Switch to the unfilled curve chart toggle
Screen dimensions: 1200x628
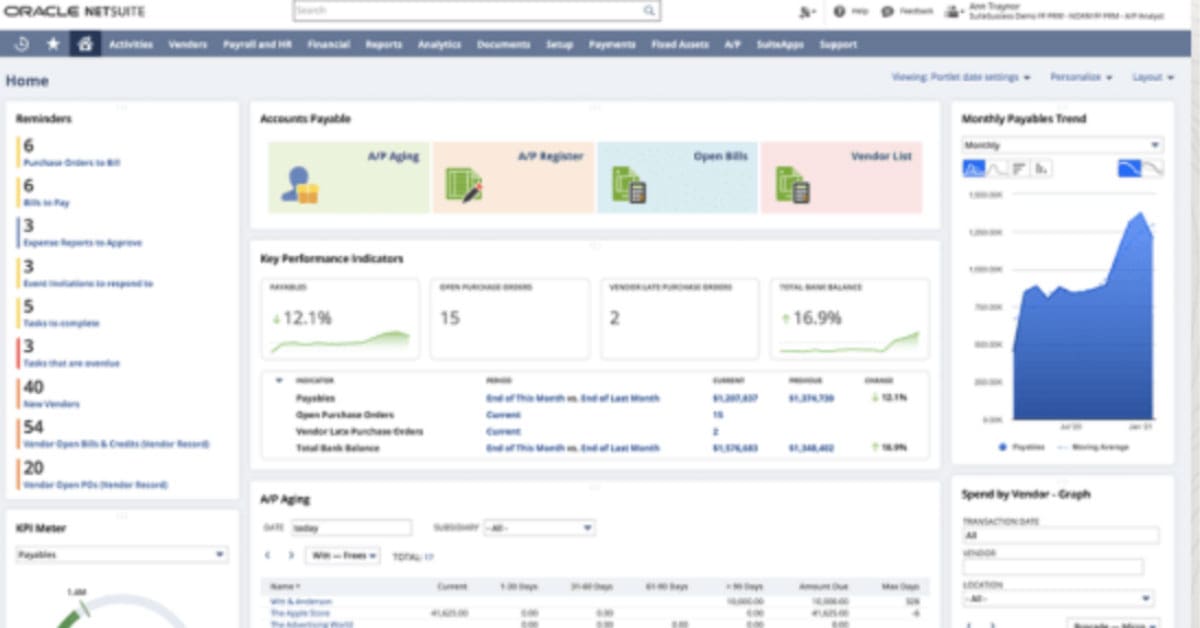click(1153, 169)
